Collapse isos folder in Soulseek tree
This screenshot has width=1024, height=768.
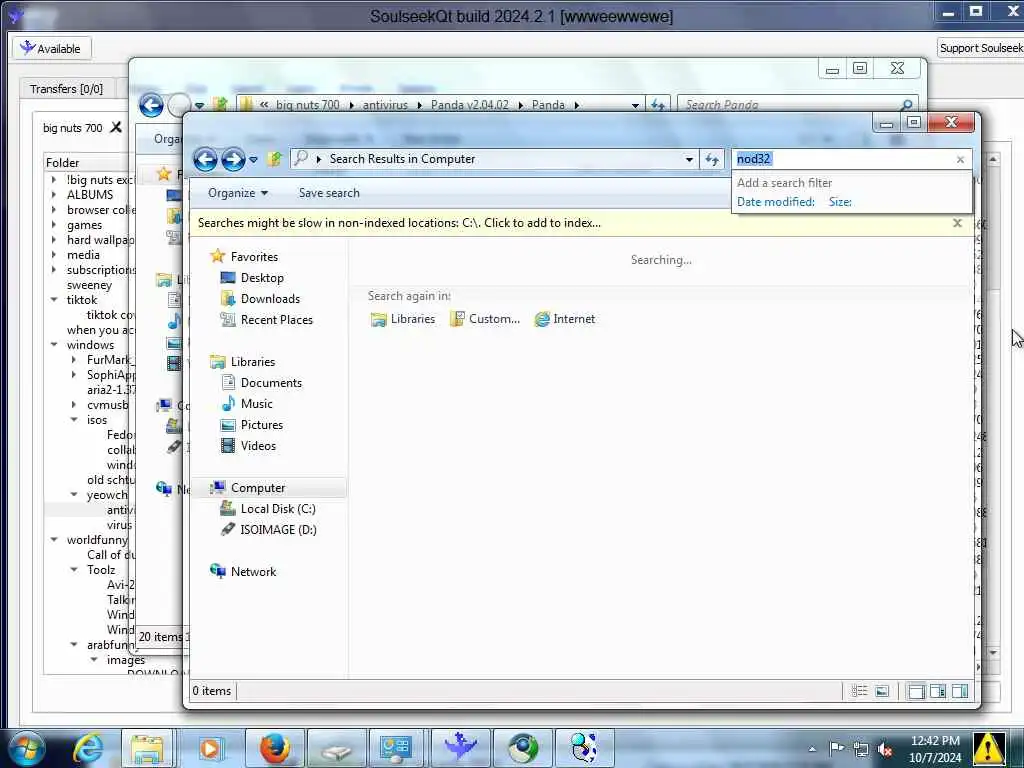click(74, 420)
